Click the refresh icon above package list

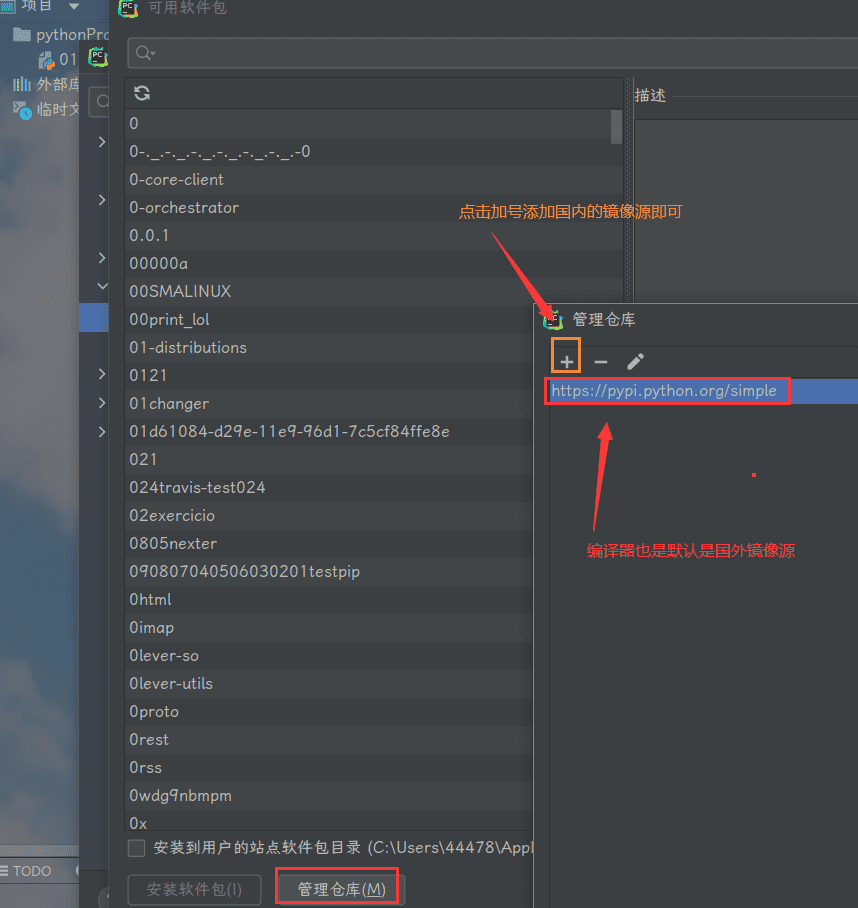(142, 93)
